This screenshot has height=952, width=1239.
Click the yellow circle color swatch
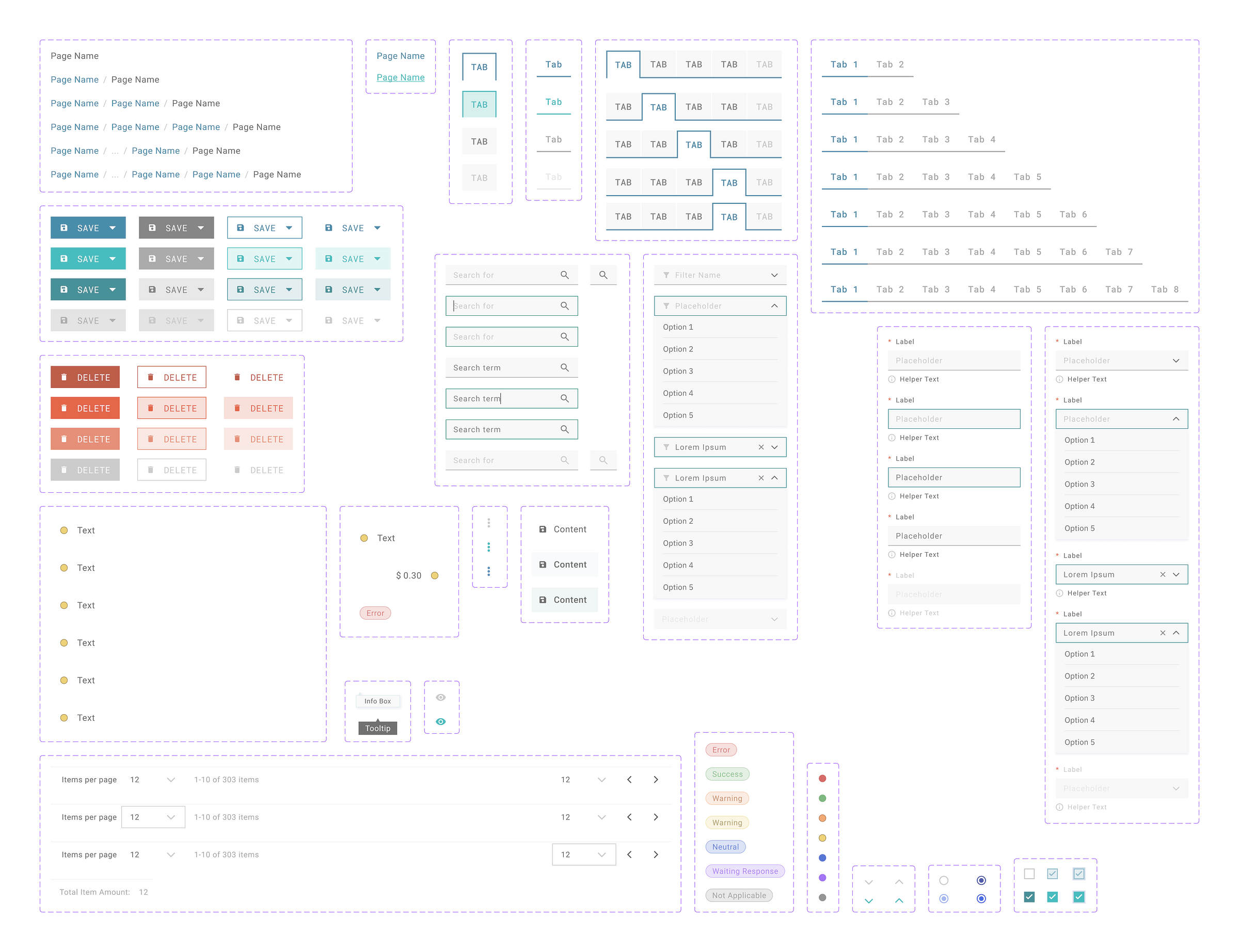click(x=822, y=837)
